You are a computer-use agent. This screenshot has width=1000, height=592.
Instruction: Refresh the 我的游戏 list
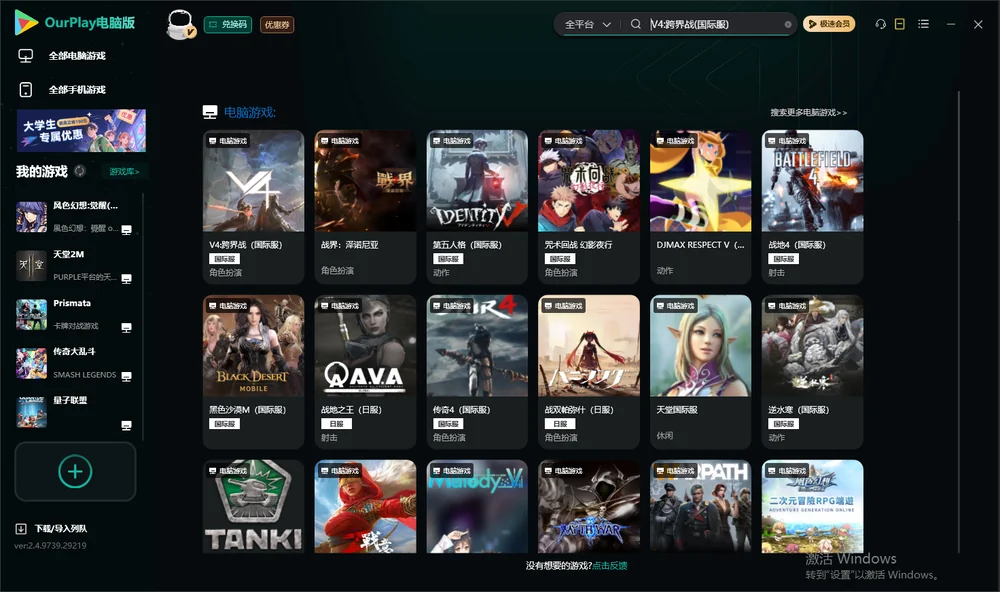pyautogui.click(x=80, y=171)
